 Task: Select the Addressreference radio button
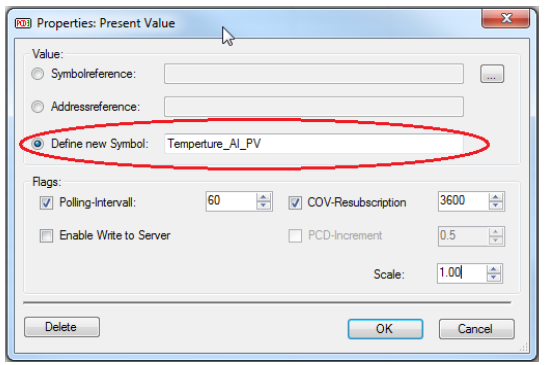tap(37, 107)
